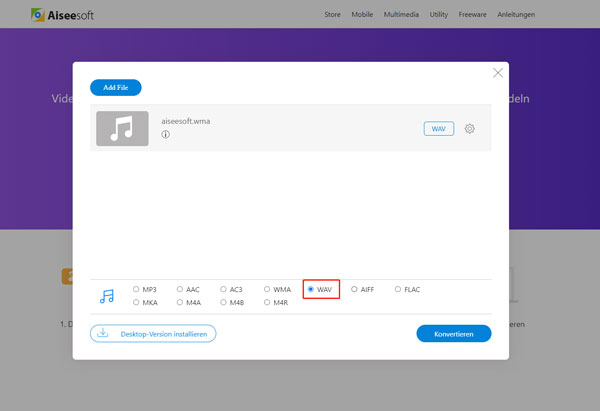Click the info icon under aiseesoft.wma
Viewport: 600px width, 411px height.
point(165,135)
